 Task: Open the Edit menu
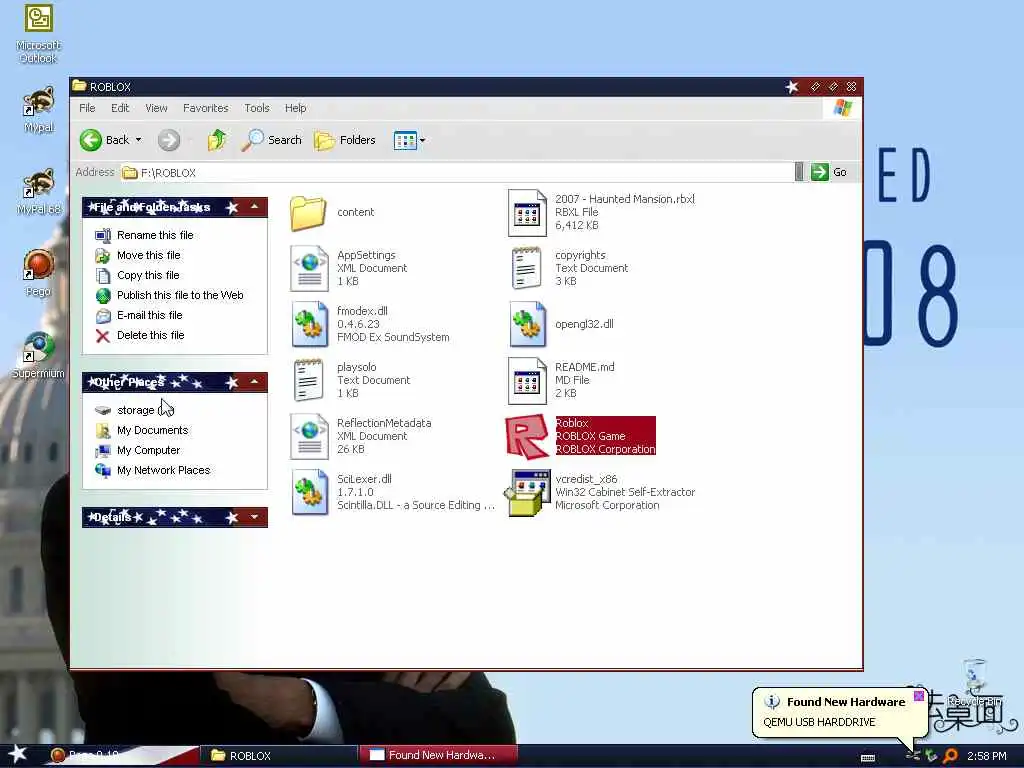120,108
